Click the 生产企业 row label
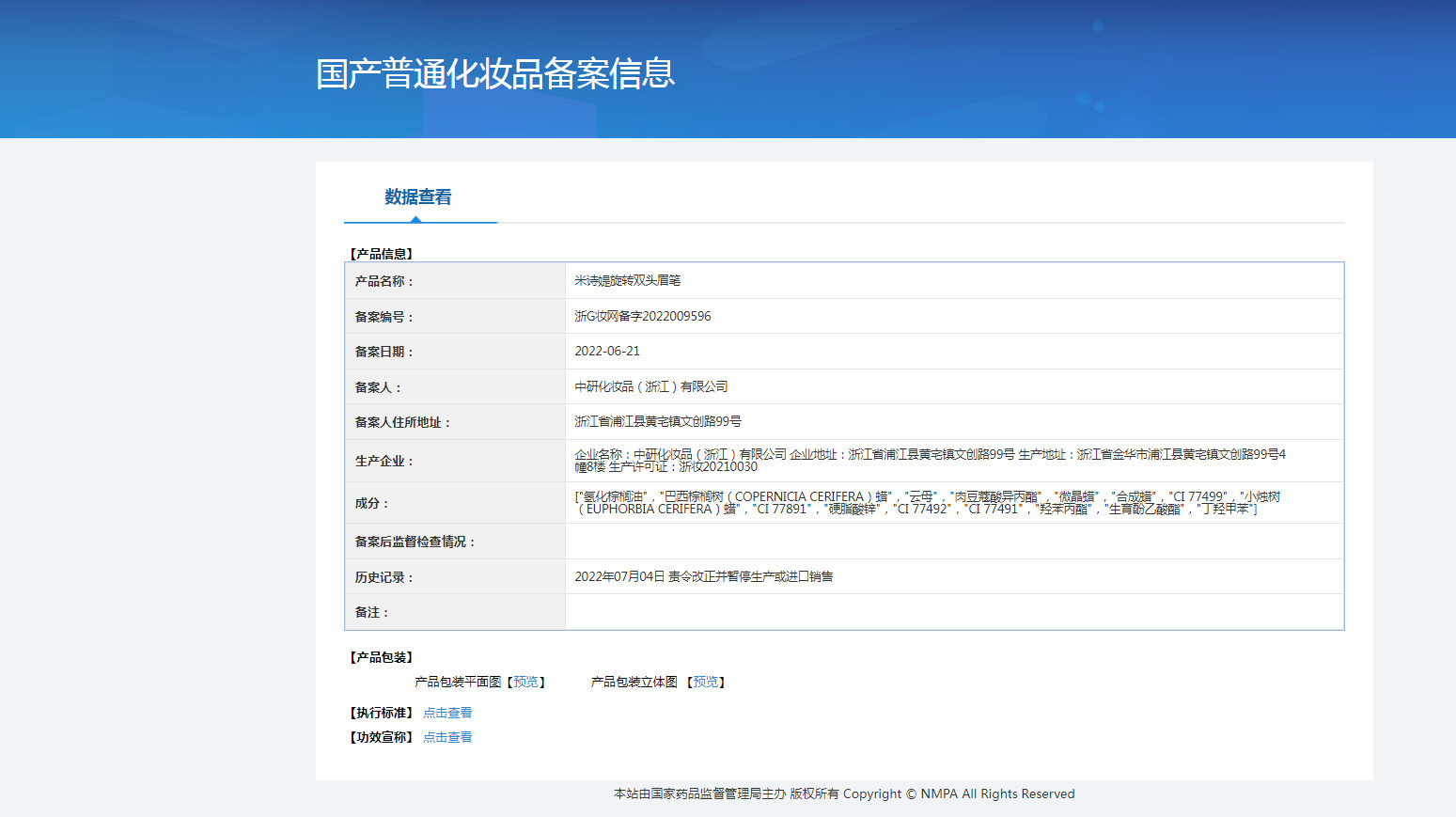 (x=384, y=461)
